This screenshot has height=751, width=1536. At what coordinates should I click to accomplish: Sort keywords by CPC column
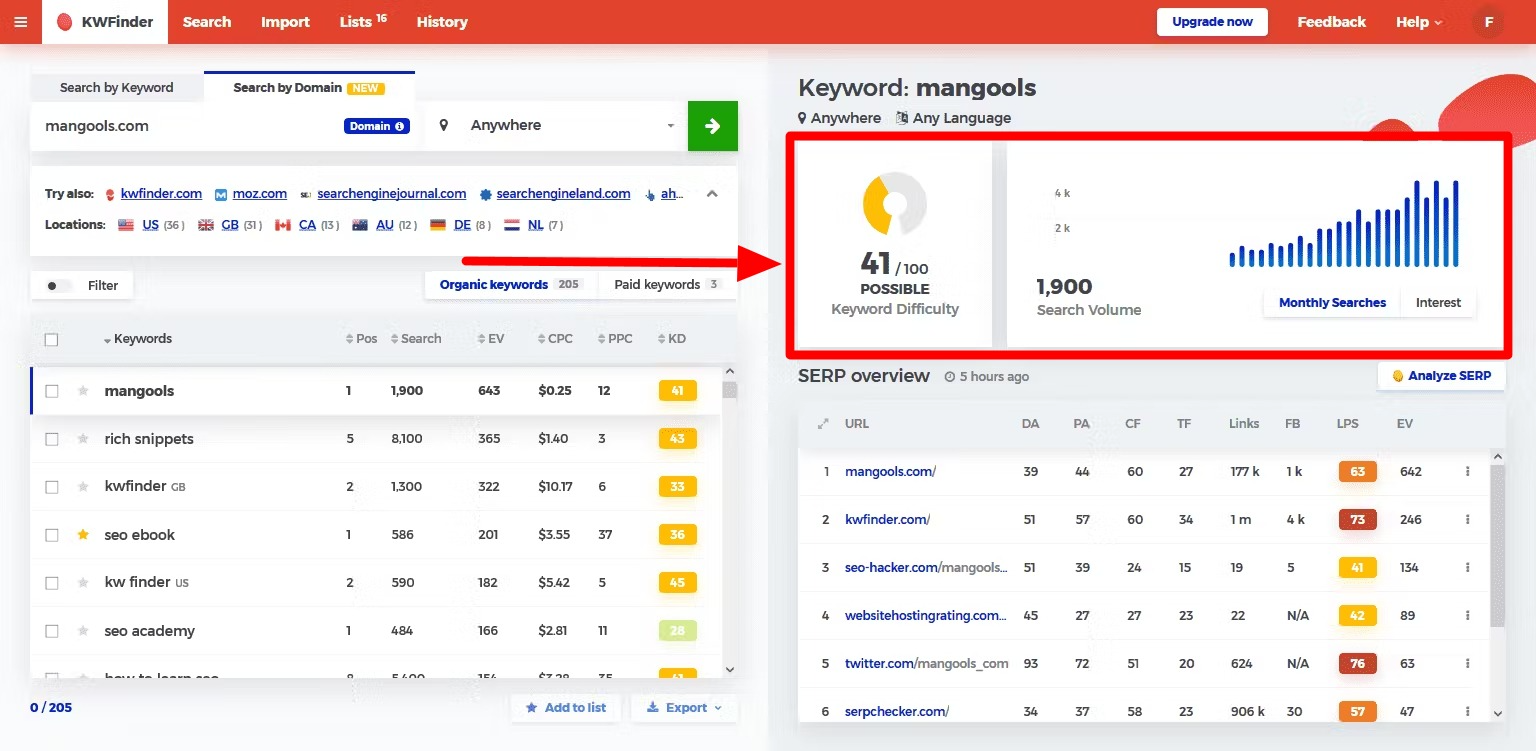554,339
